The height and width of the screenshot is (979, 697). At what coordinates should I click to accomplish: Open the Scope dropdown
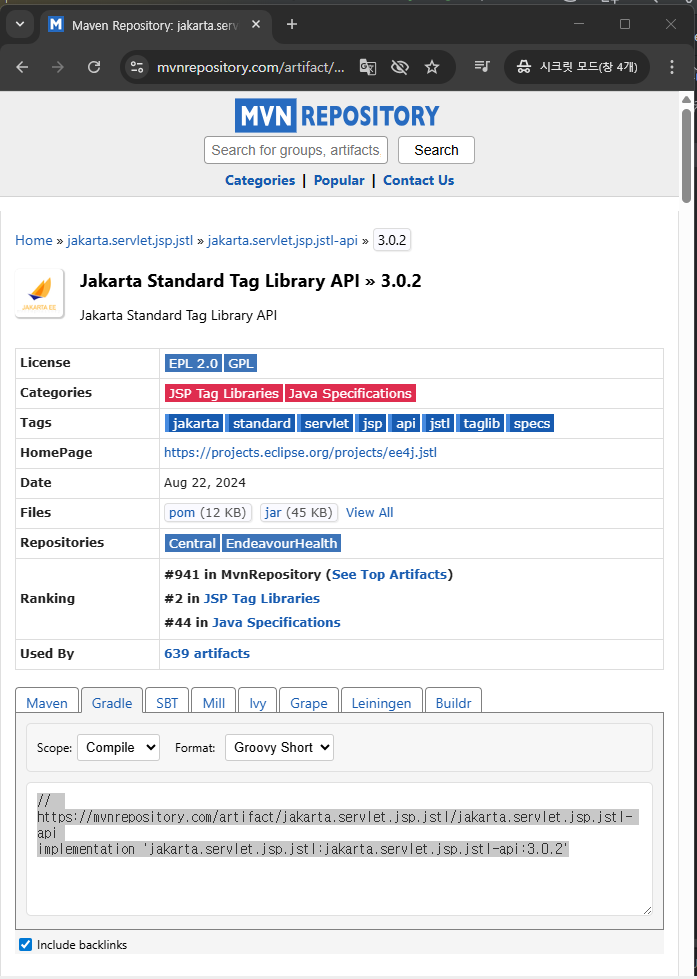point(118,747)
